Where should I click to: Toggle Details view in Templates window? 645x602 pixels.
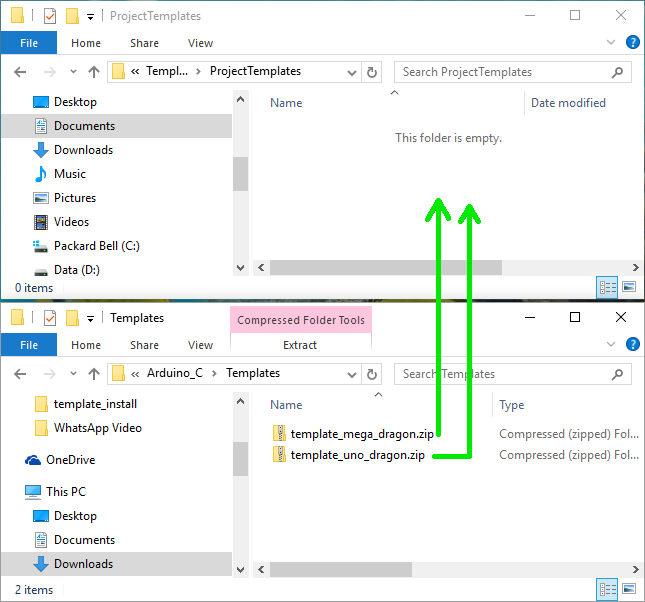[607, 589]
